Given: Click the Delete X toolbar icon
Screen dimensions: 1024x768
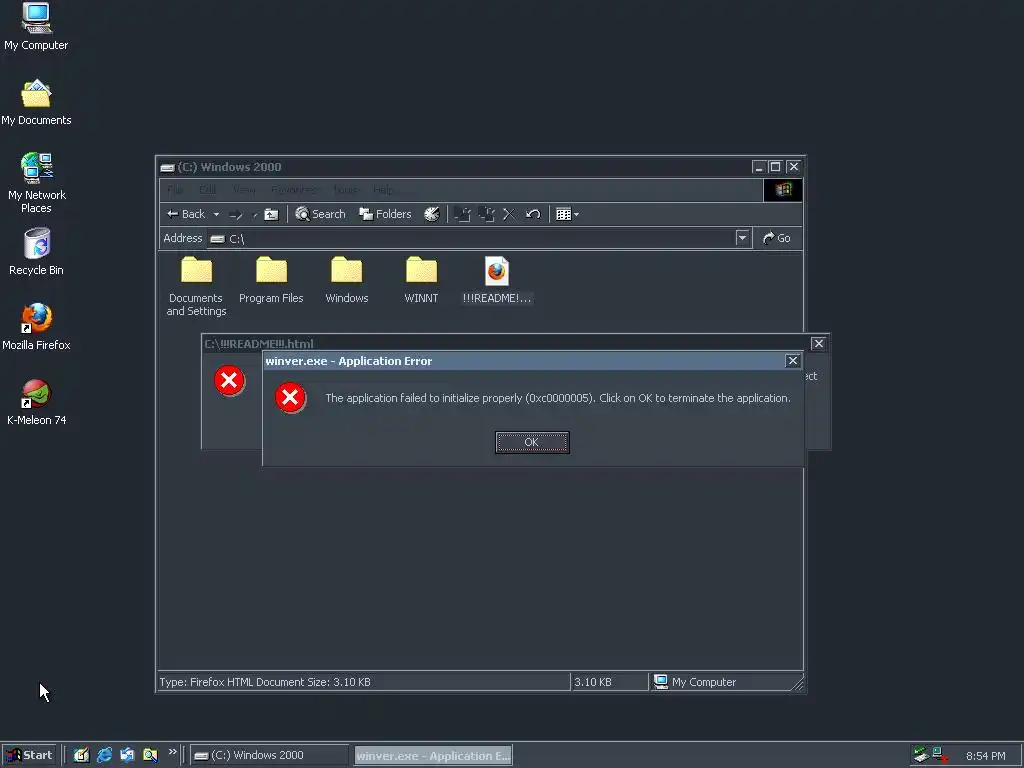Looking at the screenshot, I should 509,214.
